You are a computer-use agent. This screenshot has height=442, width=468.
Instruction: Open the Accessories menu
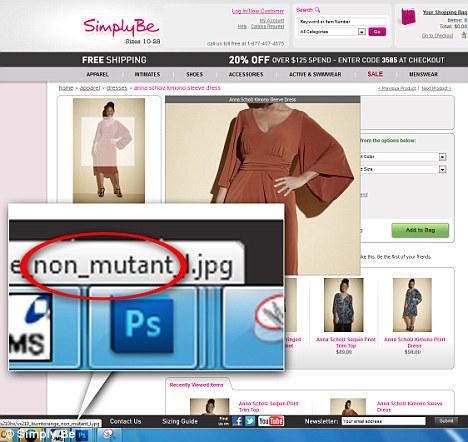pos(246,74)
